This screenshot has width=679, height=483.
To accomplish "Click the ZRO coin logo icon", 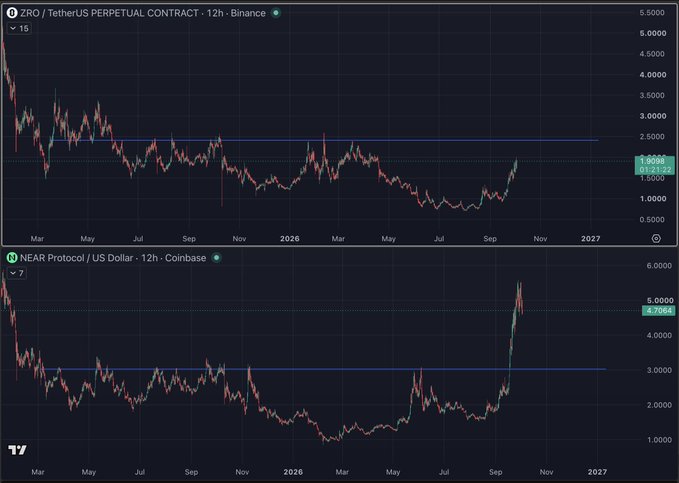I will (12, 13).
